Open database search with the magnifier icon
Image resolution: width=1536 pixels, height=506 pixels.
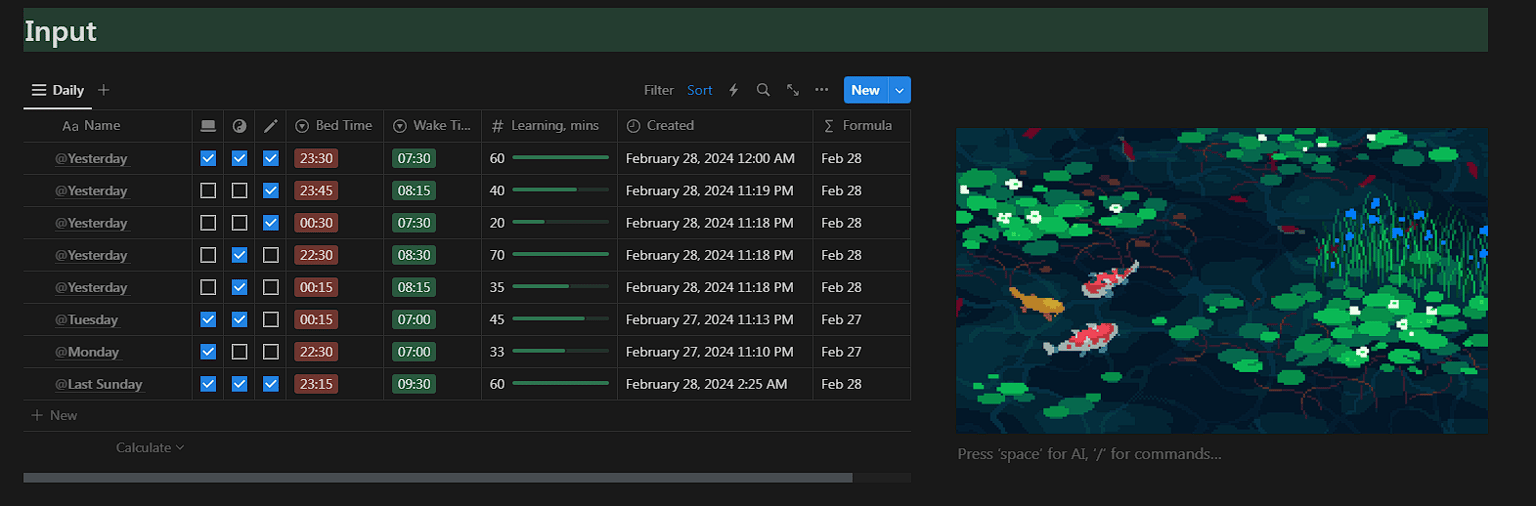763,90
